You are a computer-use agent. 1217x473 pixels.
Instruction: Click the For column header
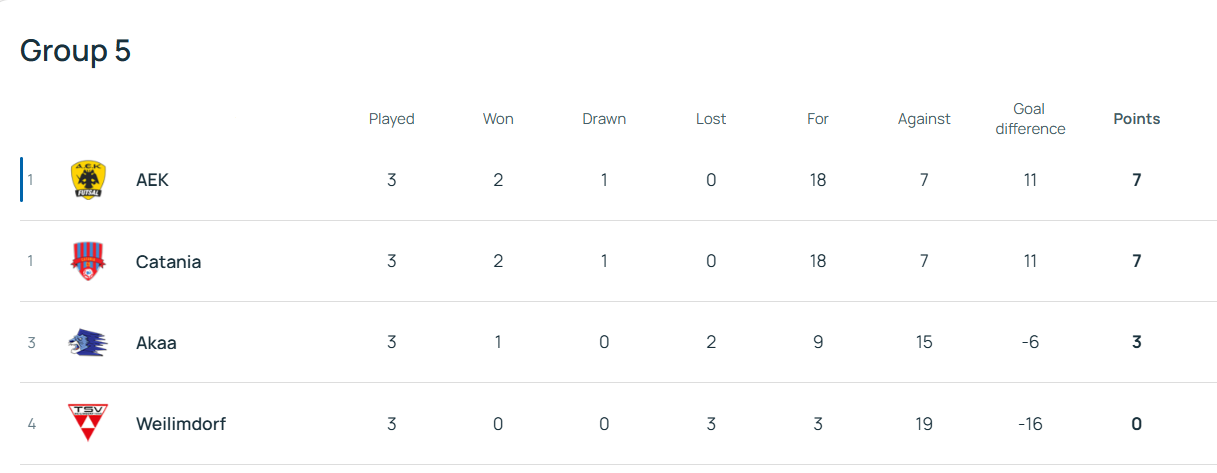[818, 119]
